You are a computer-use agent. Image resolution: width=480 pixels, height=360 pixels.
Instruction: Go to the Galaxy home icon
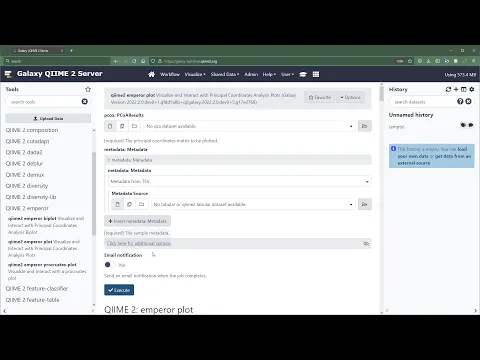click(151, 74)
